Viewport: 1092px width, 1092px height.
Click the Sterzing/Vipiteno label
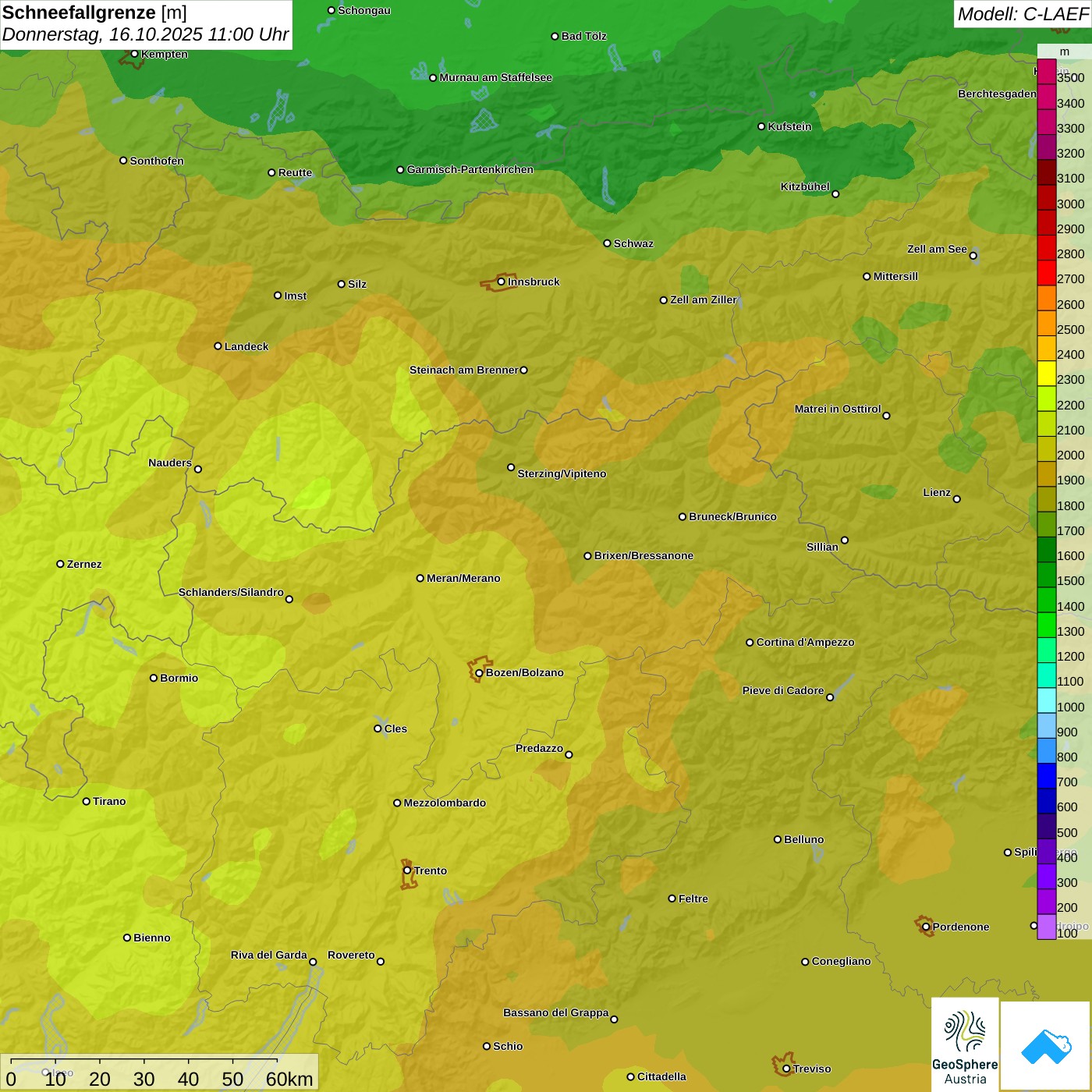[x=562, y=473]
